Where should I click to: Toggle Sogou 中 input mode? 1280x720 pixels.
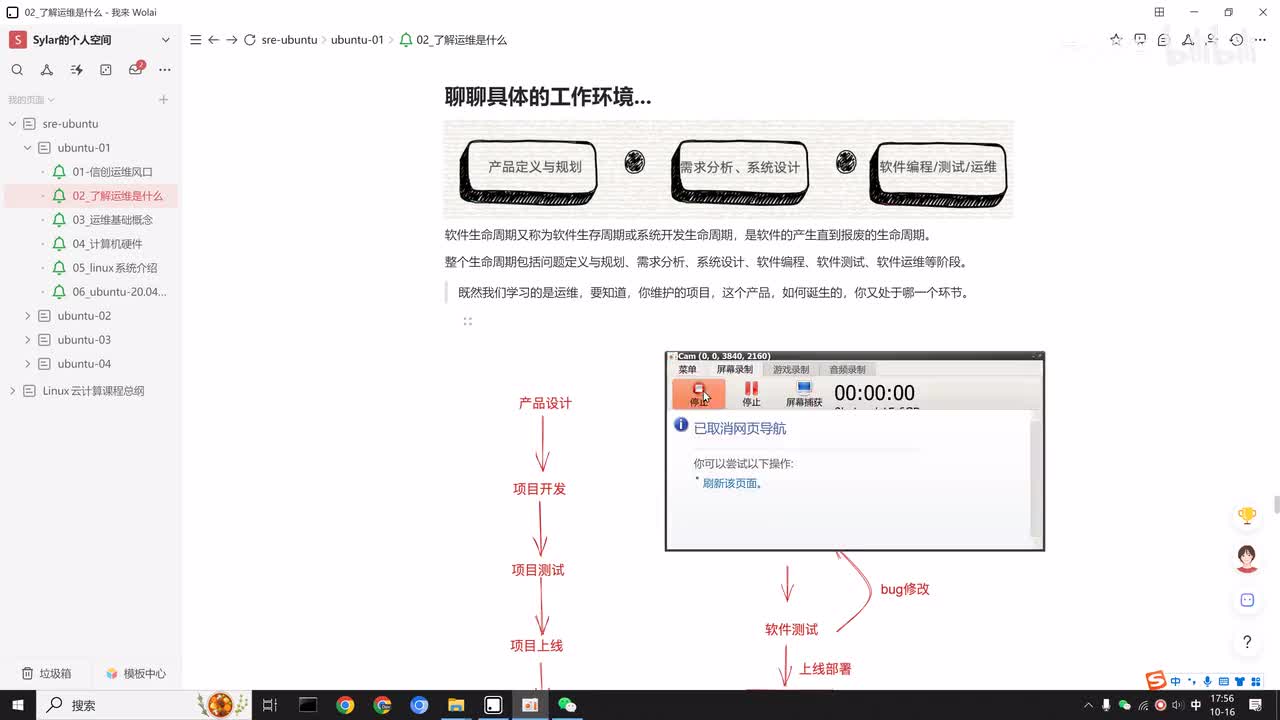1176,682
